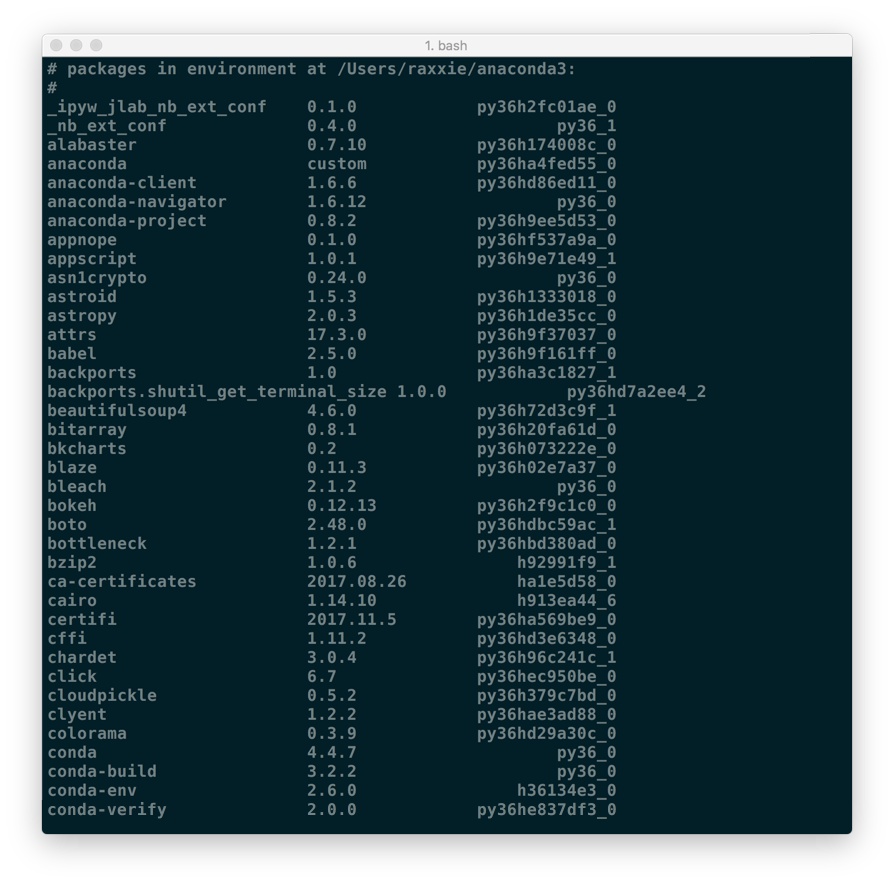The width and height of the screenshot is (894, 884).
Task: Click the beautifulsoup4 package name
Action: (x=117, y=411)
